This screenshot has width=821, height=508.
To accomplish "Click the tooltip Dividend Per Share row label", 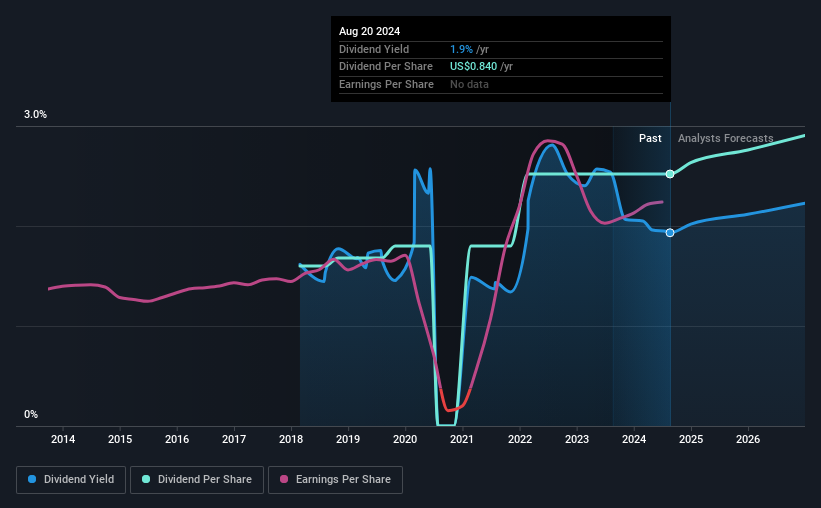I will tap(386, 67).
